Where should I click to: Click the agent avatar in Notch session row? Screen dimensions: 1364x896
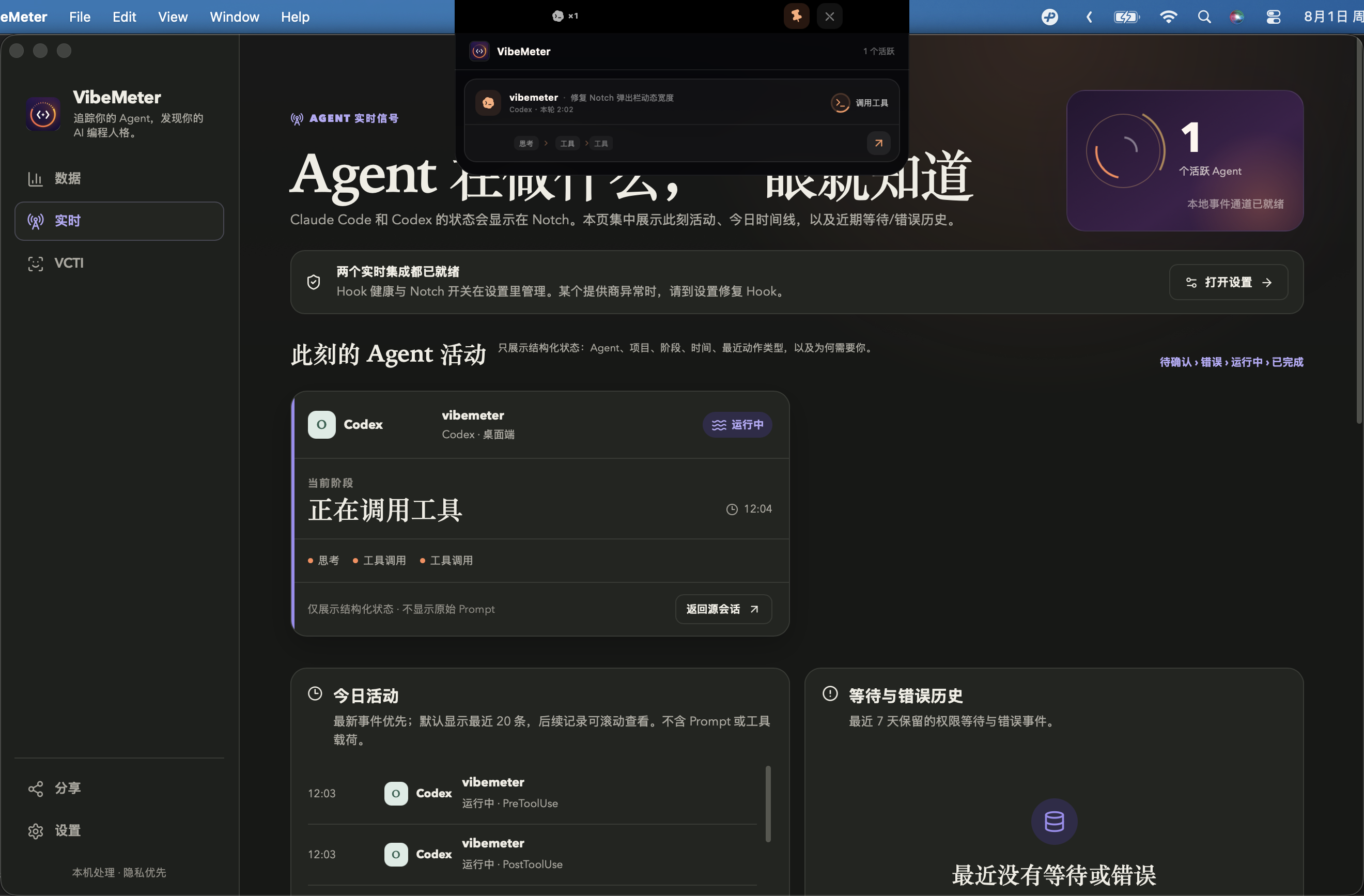click(x=488, y=103)
